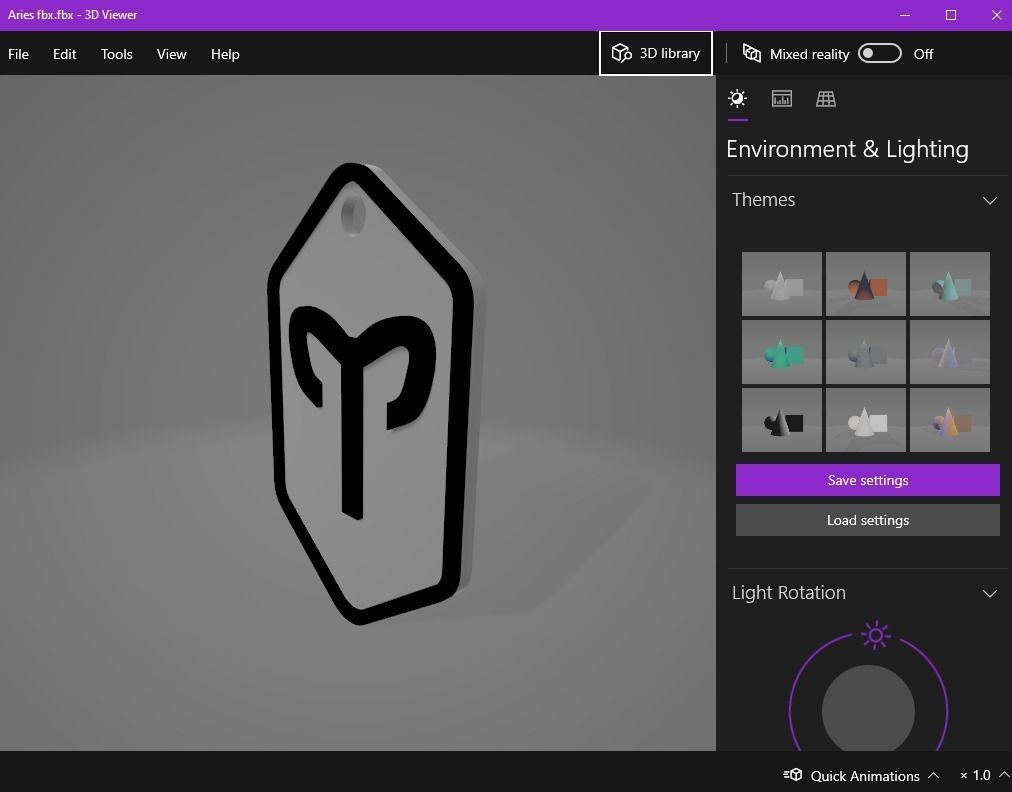Image resolution: width=1012 pixels, height=792 pixels.
Task: Click the sun handle on light rotation dial
Action: point(875,636)
